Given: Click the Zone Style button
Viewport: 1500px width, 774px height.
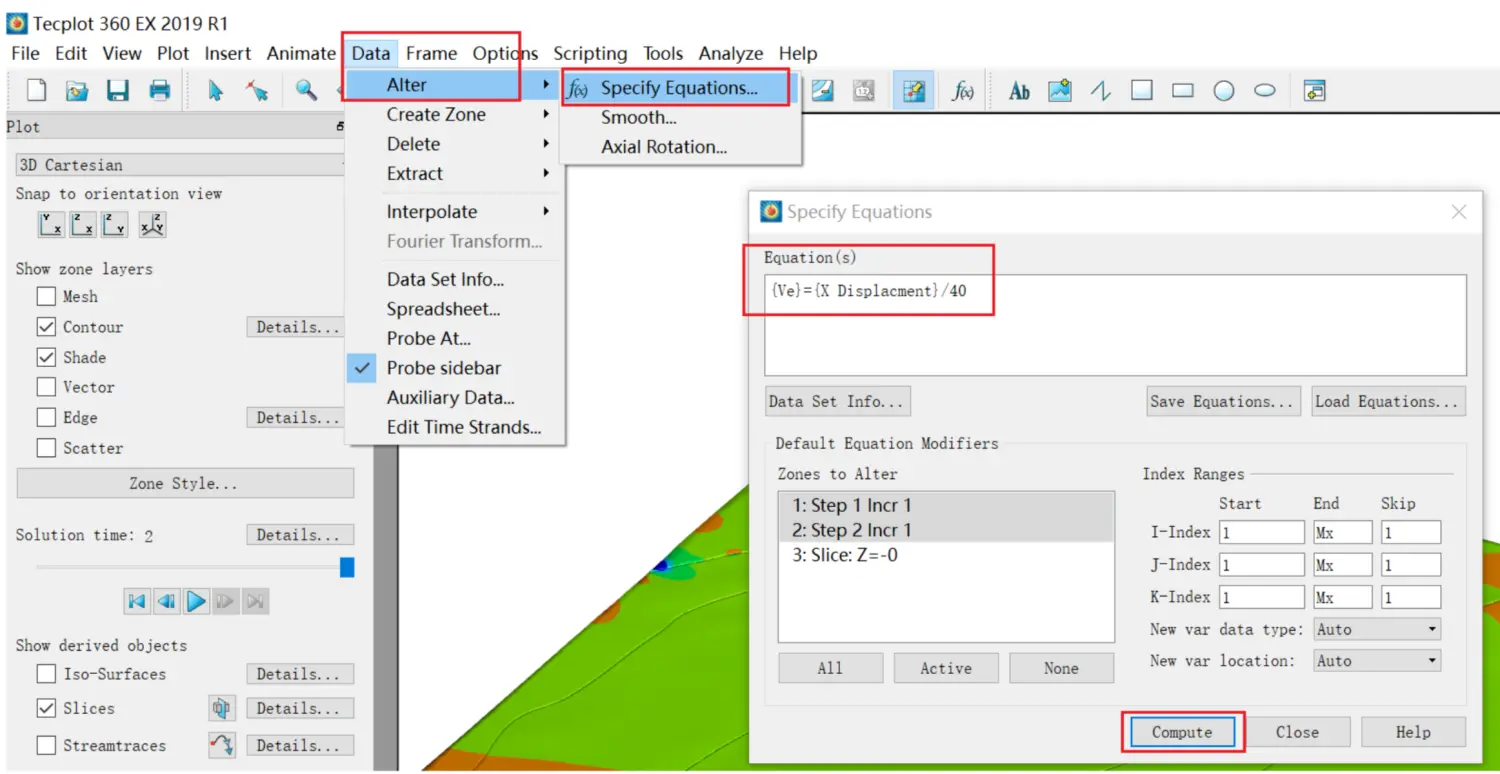Looking at the screenshot, I should (185, 483).
